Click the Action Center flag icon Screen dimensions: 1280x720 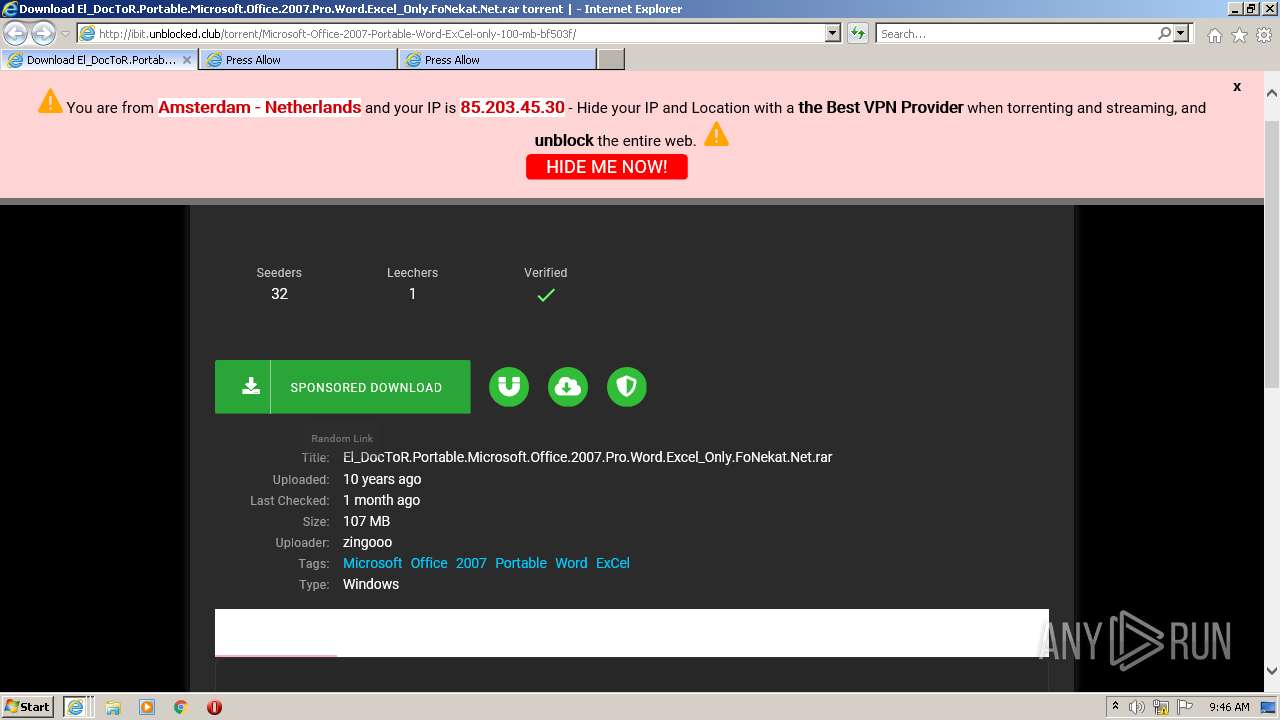(1185, 707)
